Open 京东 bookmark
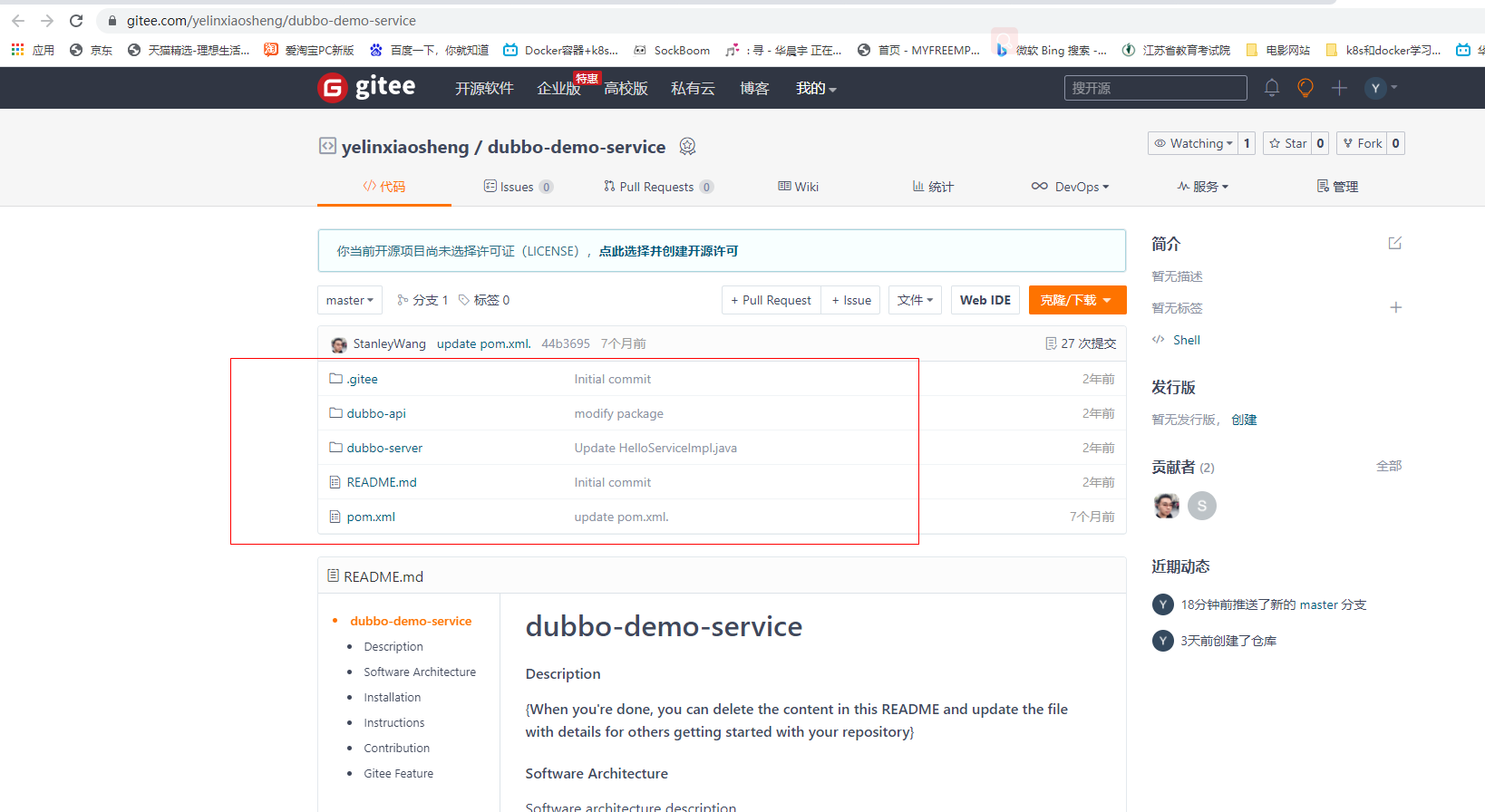 click(x=91, y=50)
